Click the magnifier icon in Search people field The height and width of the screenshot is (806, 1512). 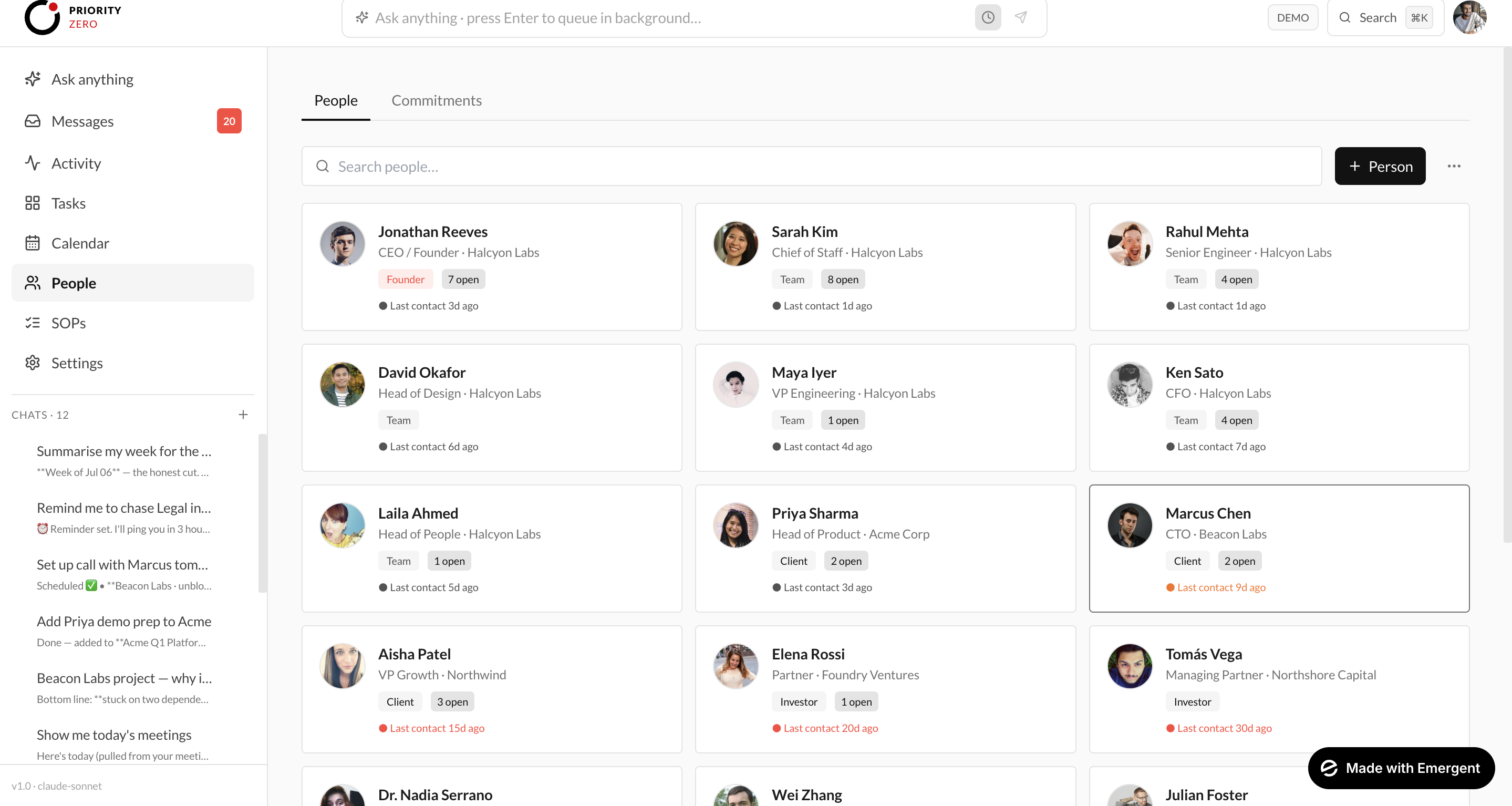[322, 166]
